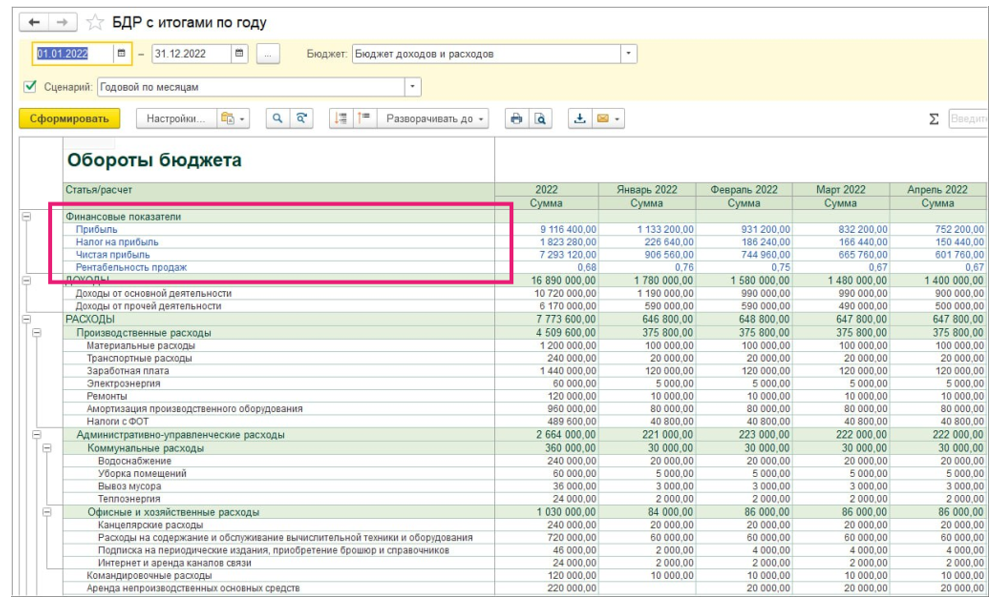This screenshot has height=608, width=1004.
Task: Click the save report download icon
Action: coord(579,119)
